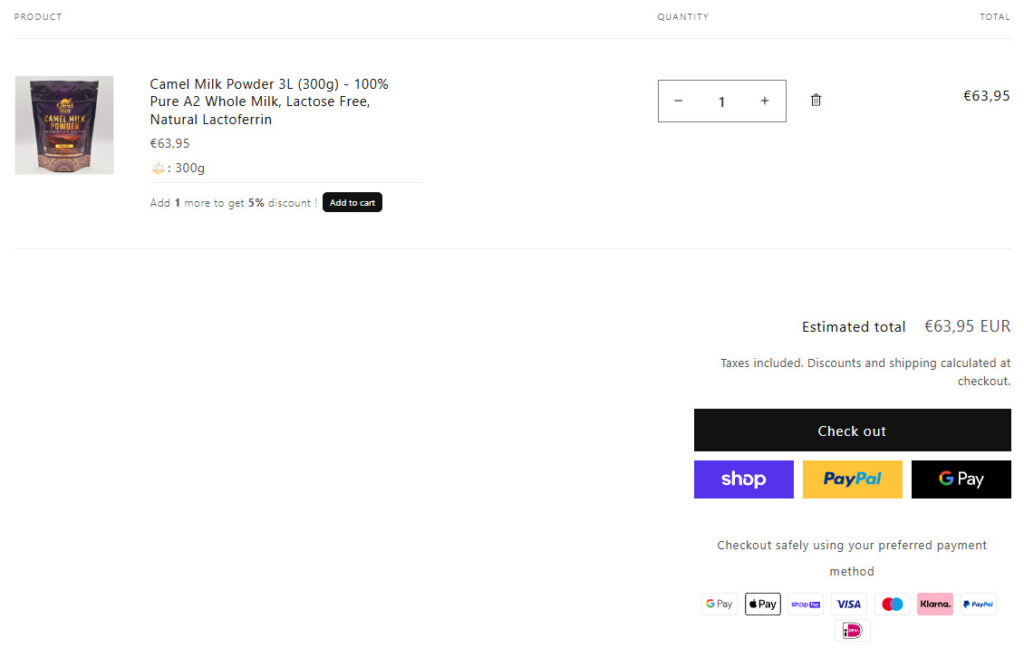The height and width of the screenshot is (658, 1024).
Task: Click the small Shop Pay payment icon
Action: point(806,604)
